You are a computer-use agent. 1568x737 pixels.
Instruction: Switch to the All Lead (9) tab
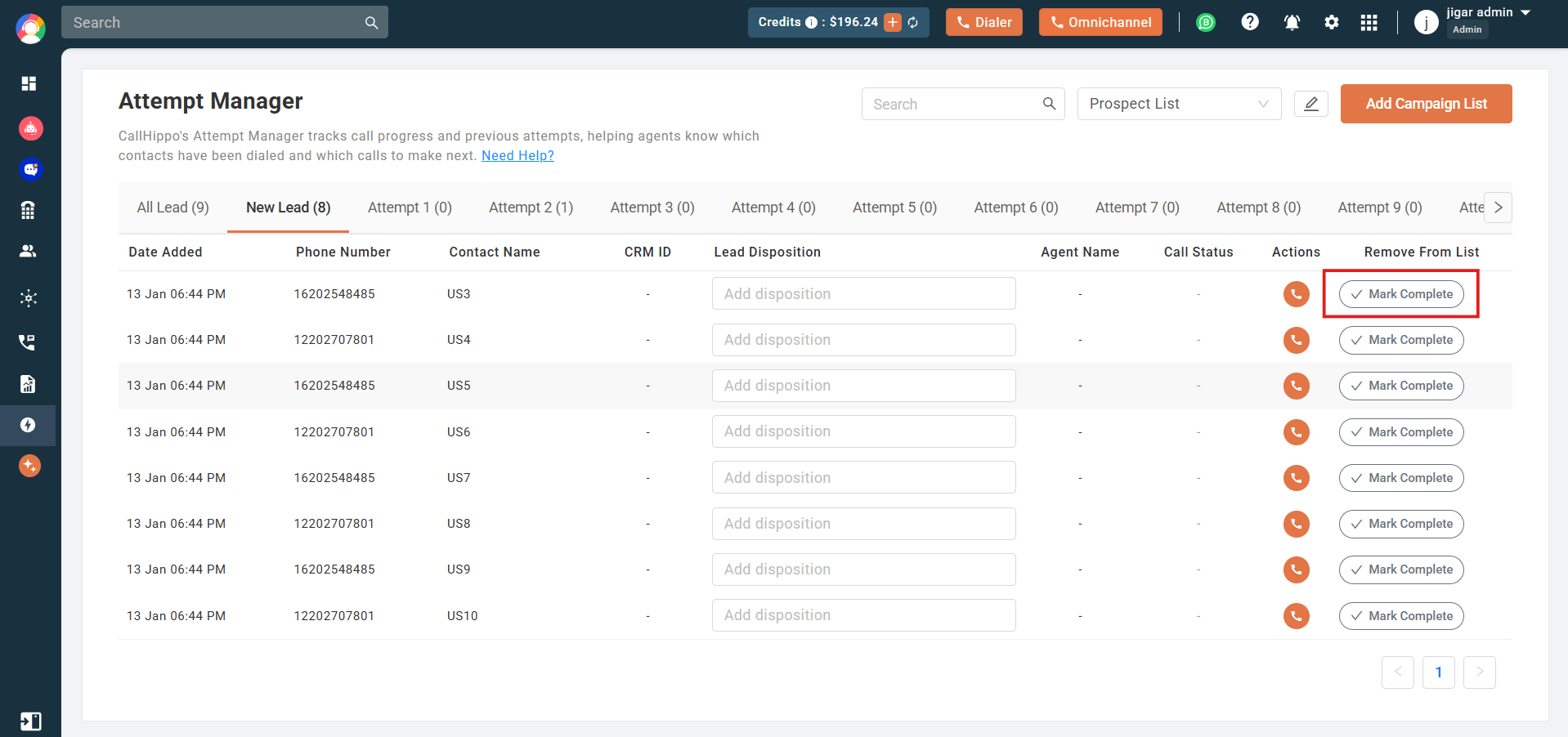tap(173, 208)
